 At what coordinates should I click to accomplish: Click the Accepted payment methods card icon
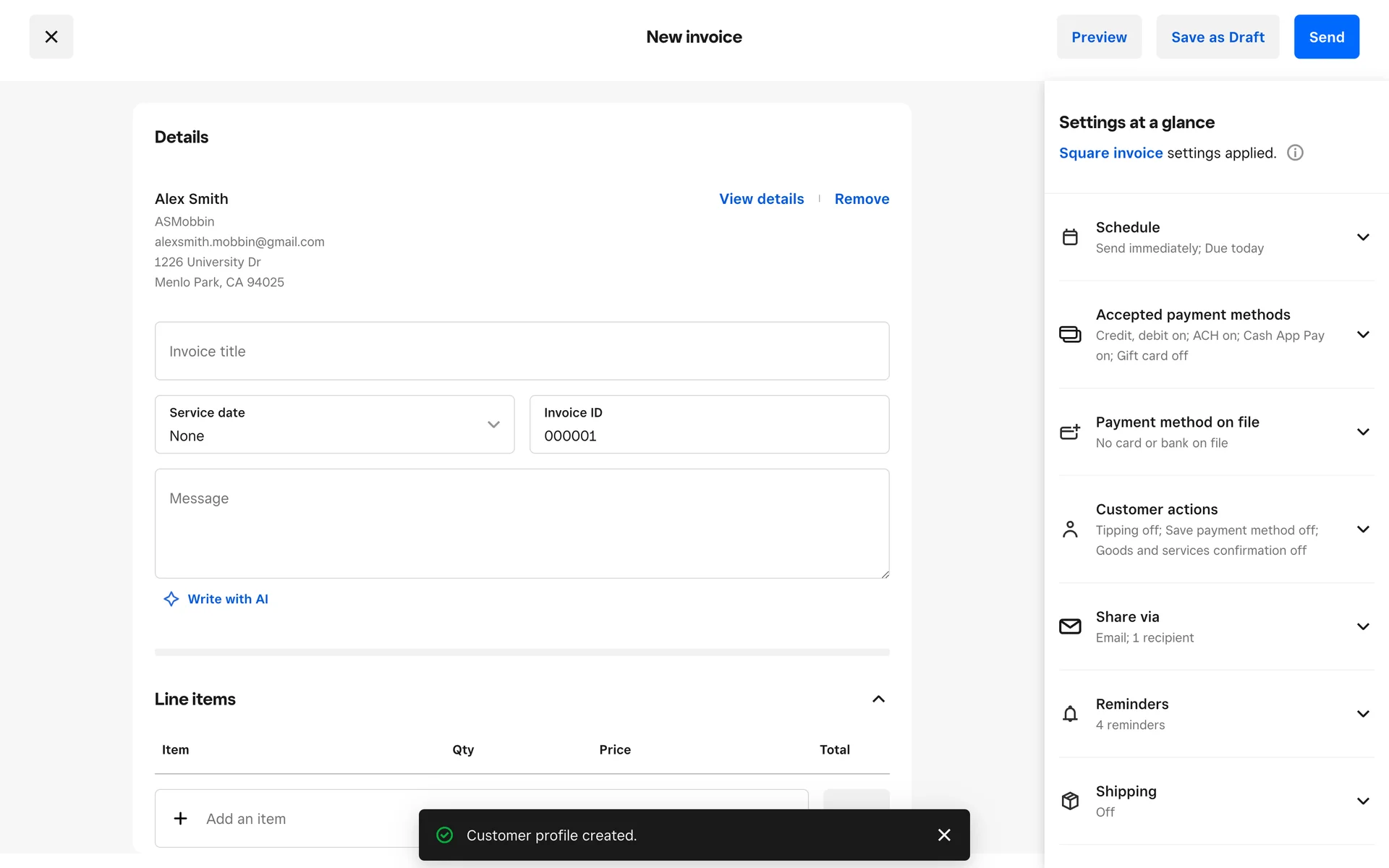[x=1070, y=334]
